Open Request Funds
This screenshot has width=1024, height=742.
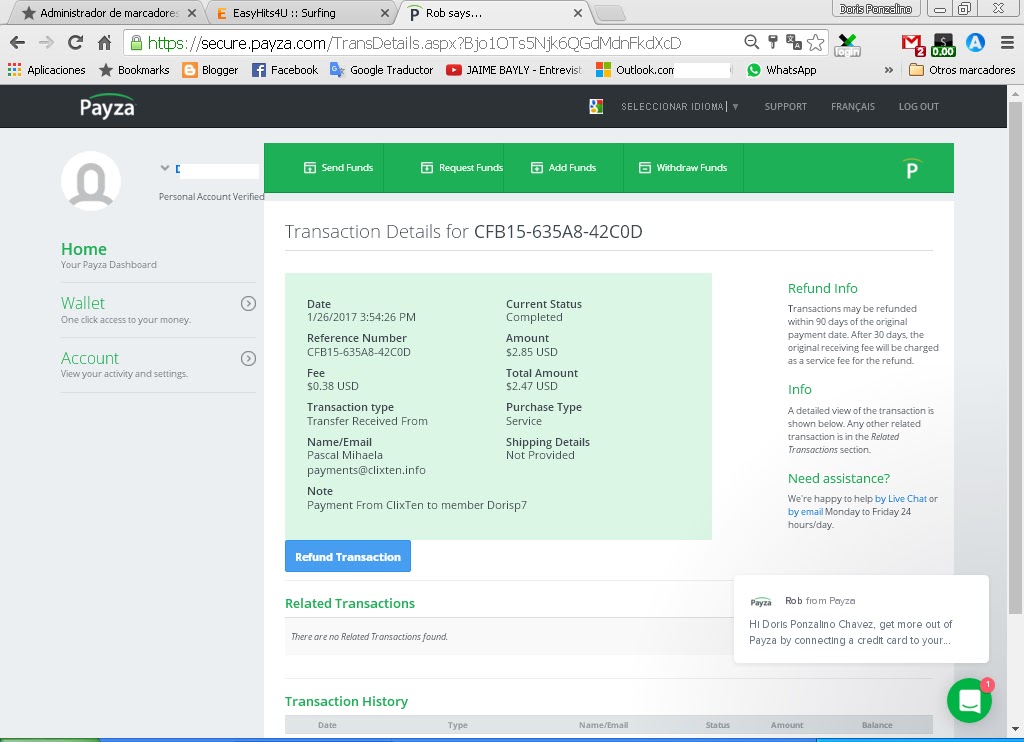click(x=462, y=168)
